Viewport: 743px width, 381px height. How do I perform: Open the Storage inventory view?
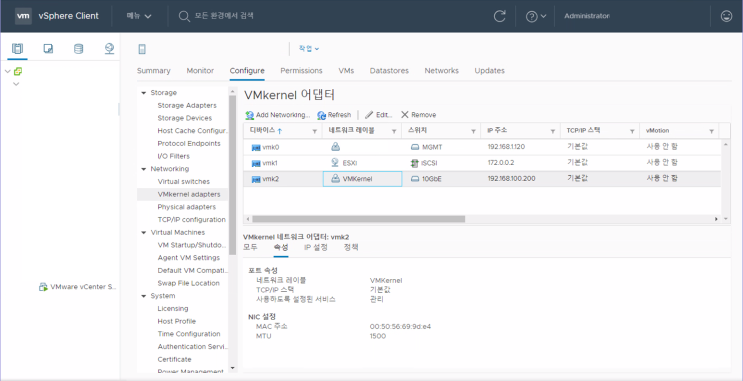pyautogui.click(x=78, y=48)
